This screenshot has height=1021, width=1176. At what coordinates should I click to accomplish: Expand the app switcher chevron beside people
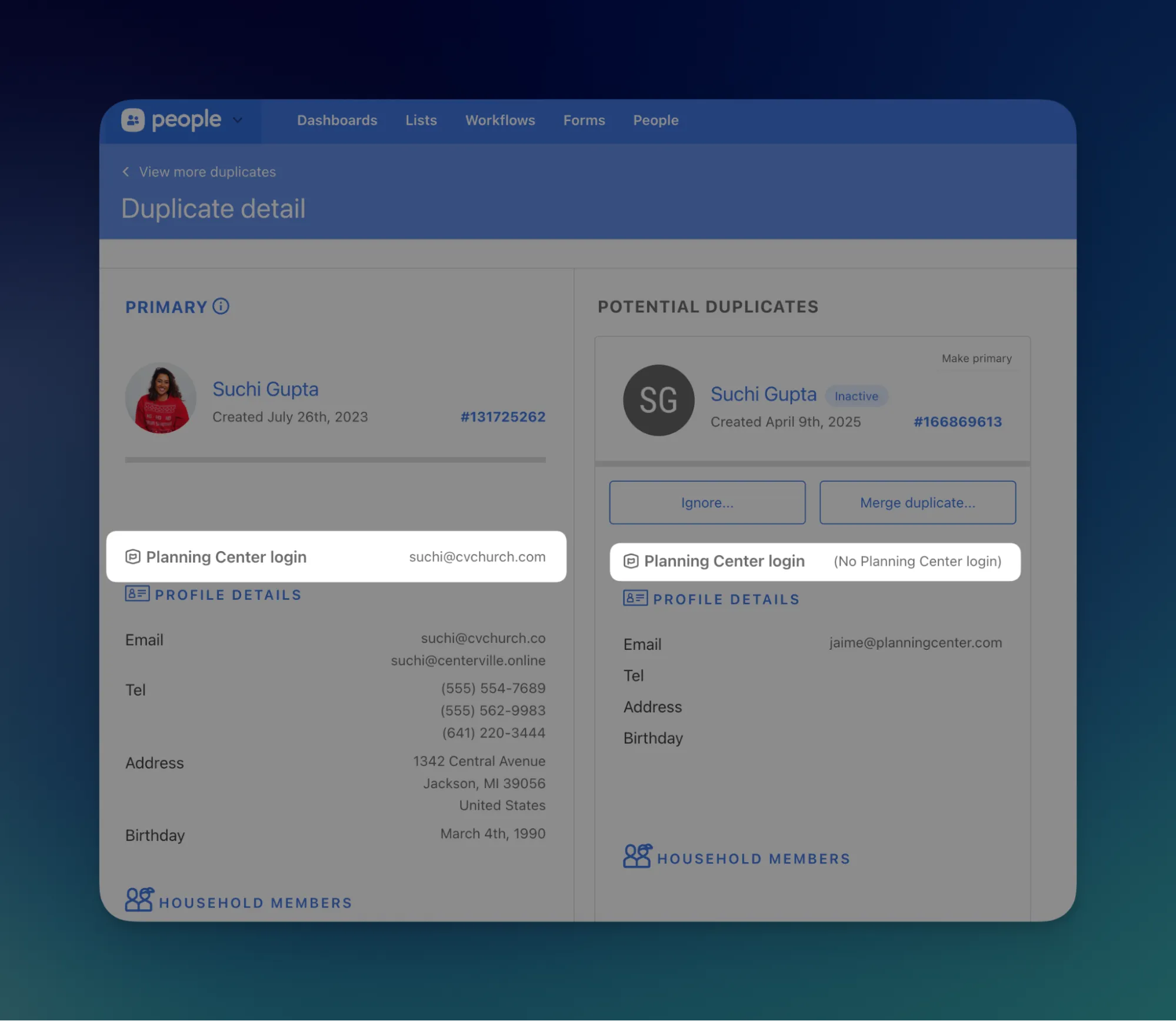click(x=238, y=120)
